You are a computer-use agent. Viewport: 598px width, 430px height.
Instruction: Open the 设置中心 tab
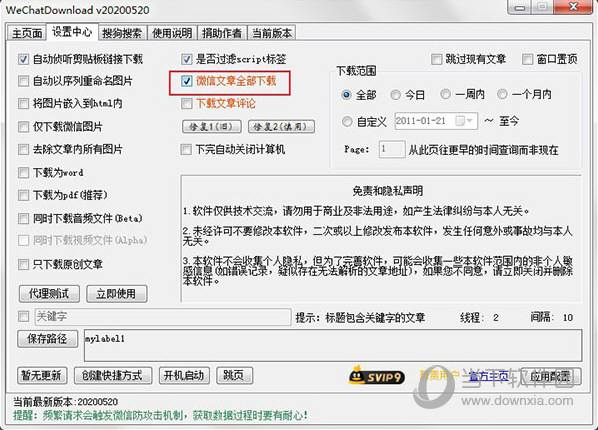coord(72,32)
